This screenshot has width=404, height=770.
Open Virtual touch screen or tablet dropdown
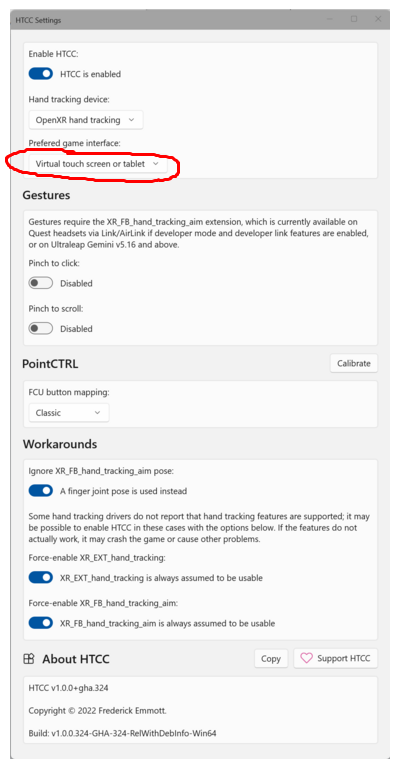pos(98,164)
